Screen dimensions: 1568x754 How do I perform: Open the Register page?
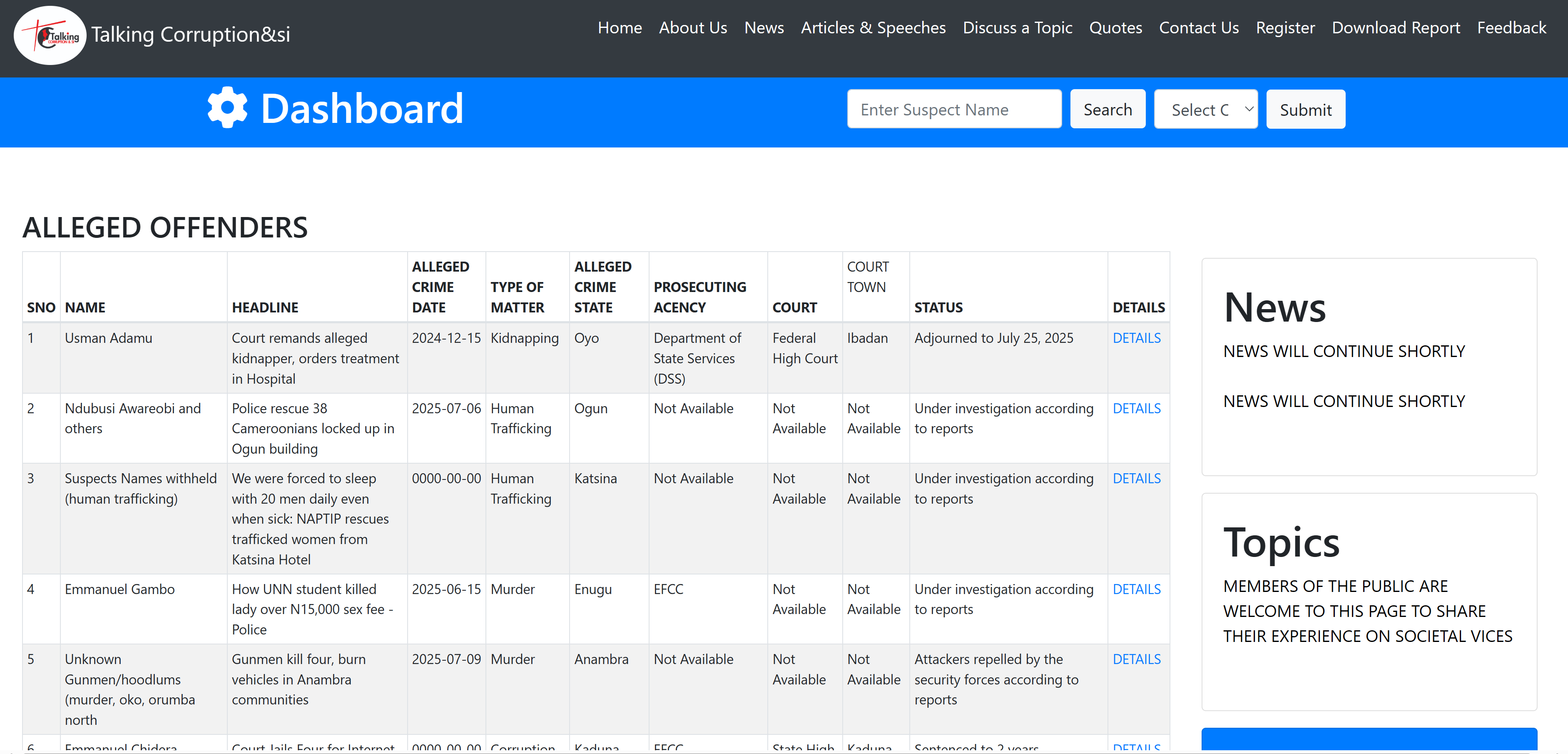(1284, 28)
